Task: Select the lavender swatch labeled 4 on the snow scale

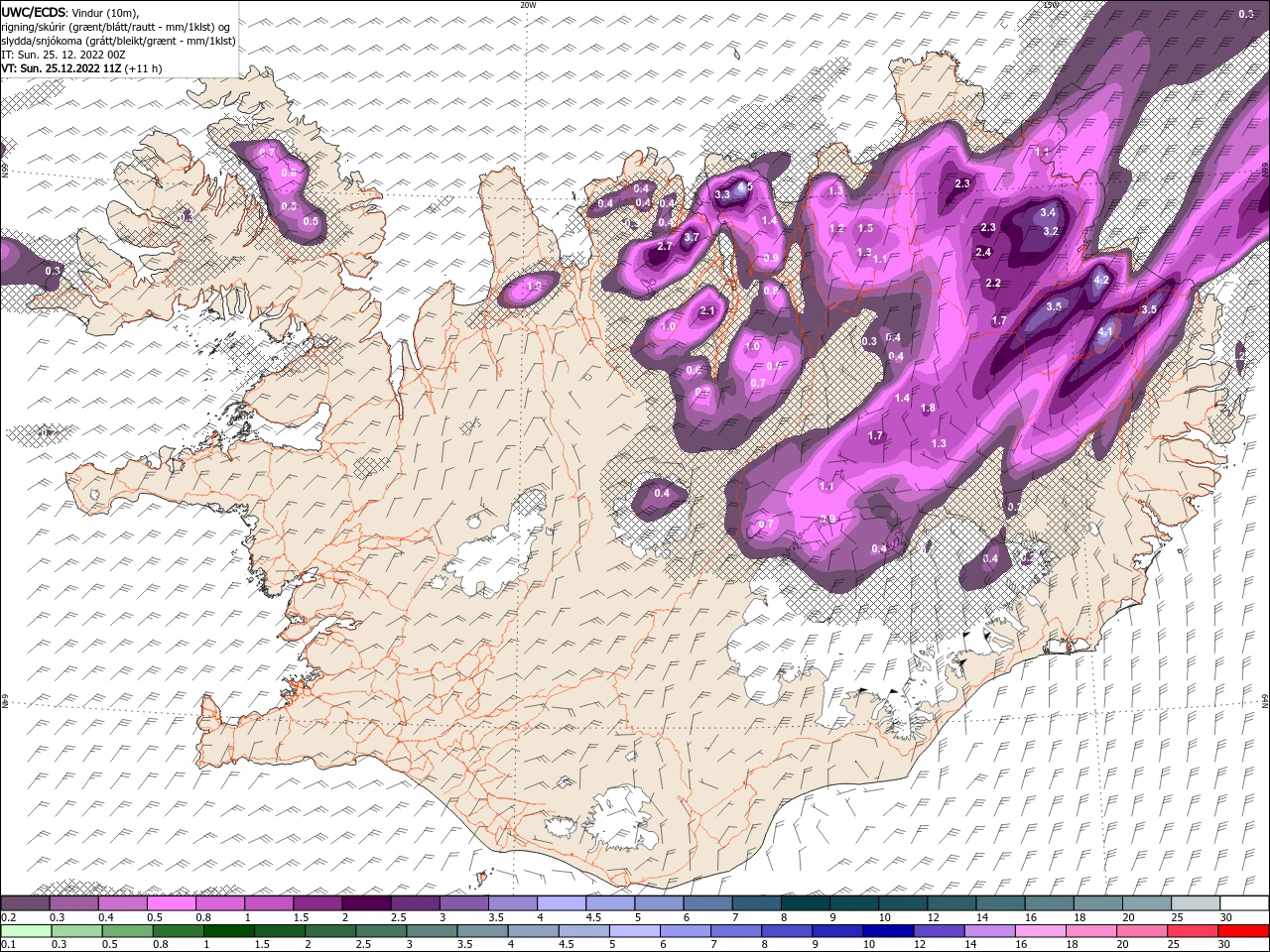Action: [562, 903]
